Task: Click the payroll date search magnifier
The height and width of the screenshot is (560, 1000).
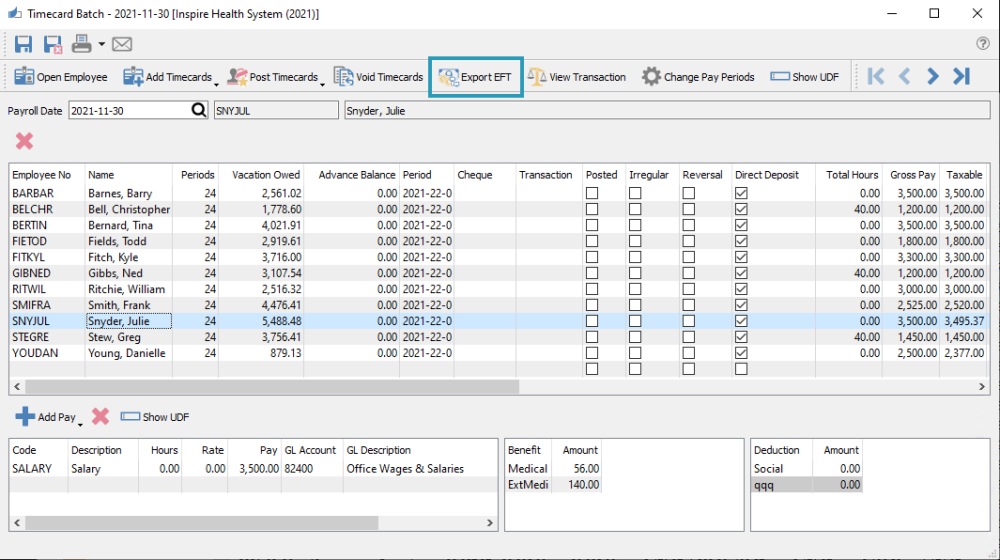Action: [x=200, y=110]
